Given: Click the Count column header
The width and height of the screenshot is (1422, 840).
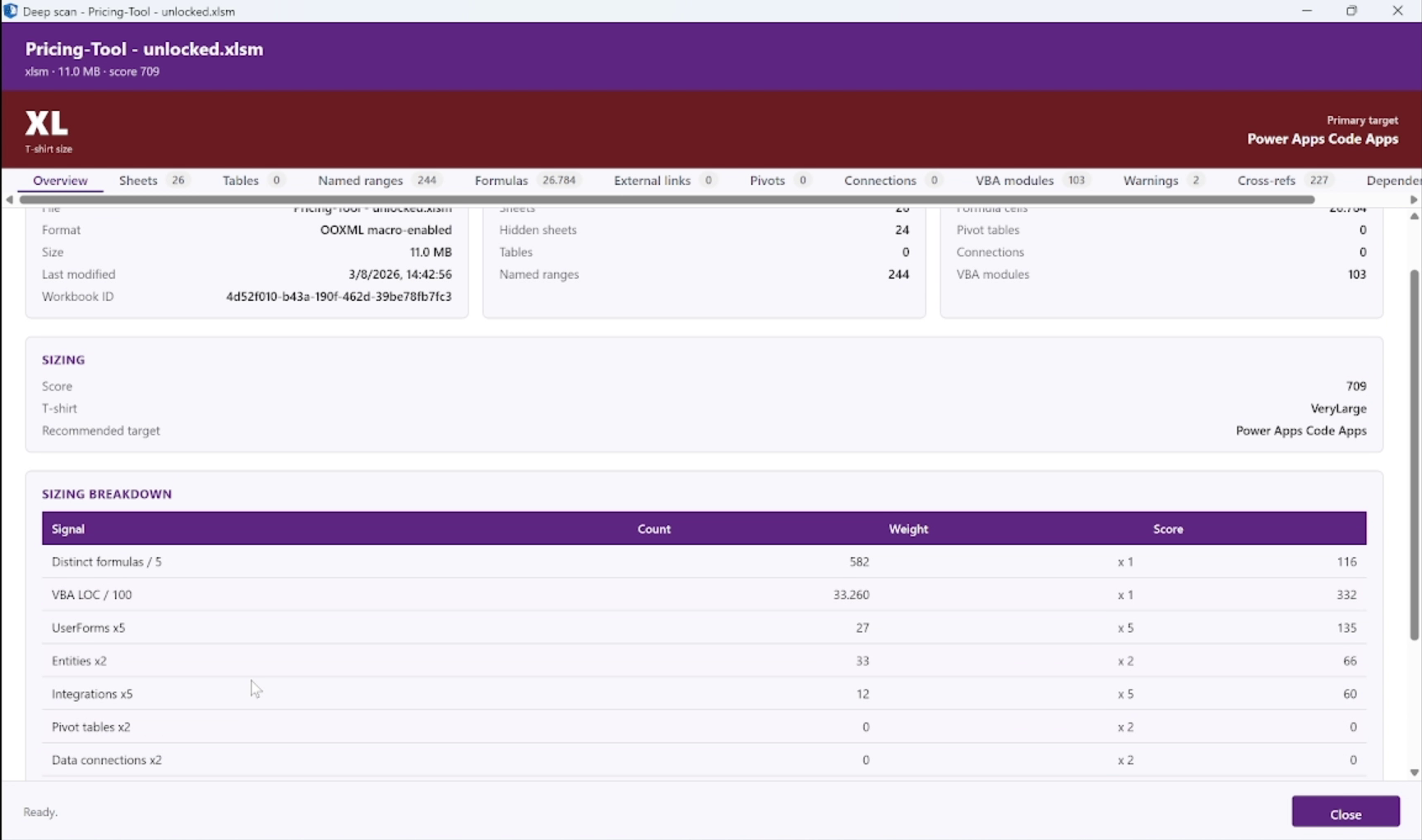Looking at the screenshot, I should (x=654, y=529).
